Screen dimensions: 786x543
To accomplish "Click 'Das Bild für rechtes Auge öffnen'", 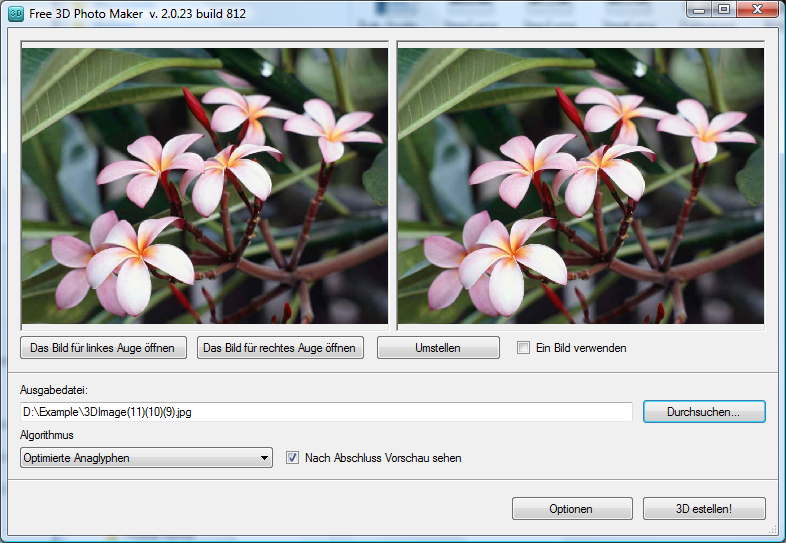I will 280,347.
